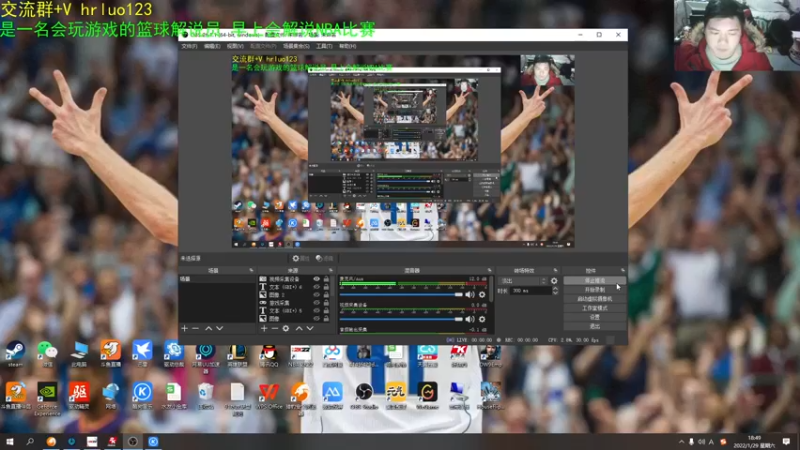Open the Recycle Bin desktop icon
Image resolution: width=800 pixels, height=450 pixels.
(205, 396)
